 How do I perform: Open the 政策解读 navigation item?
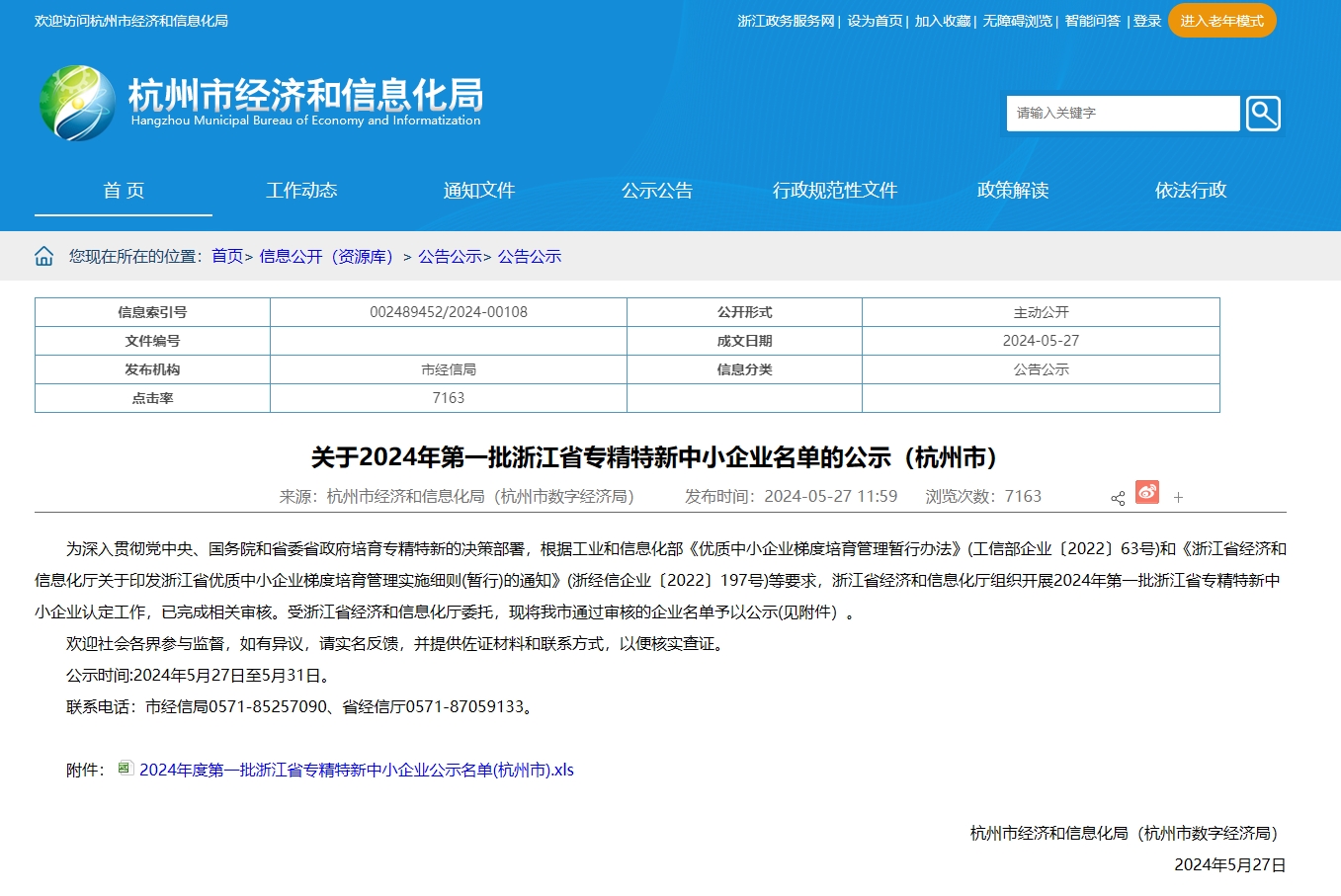point(1013,191)
